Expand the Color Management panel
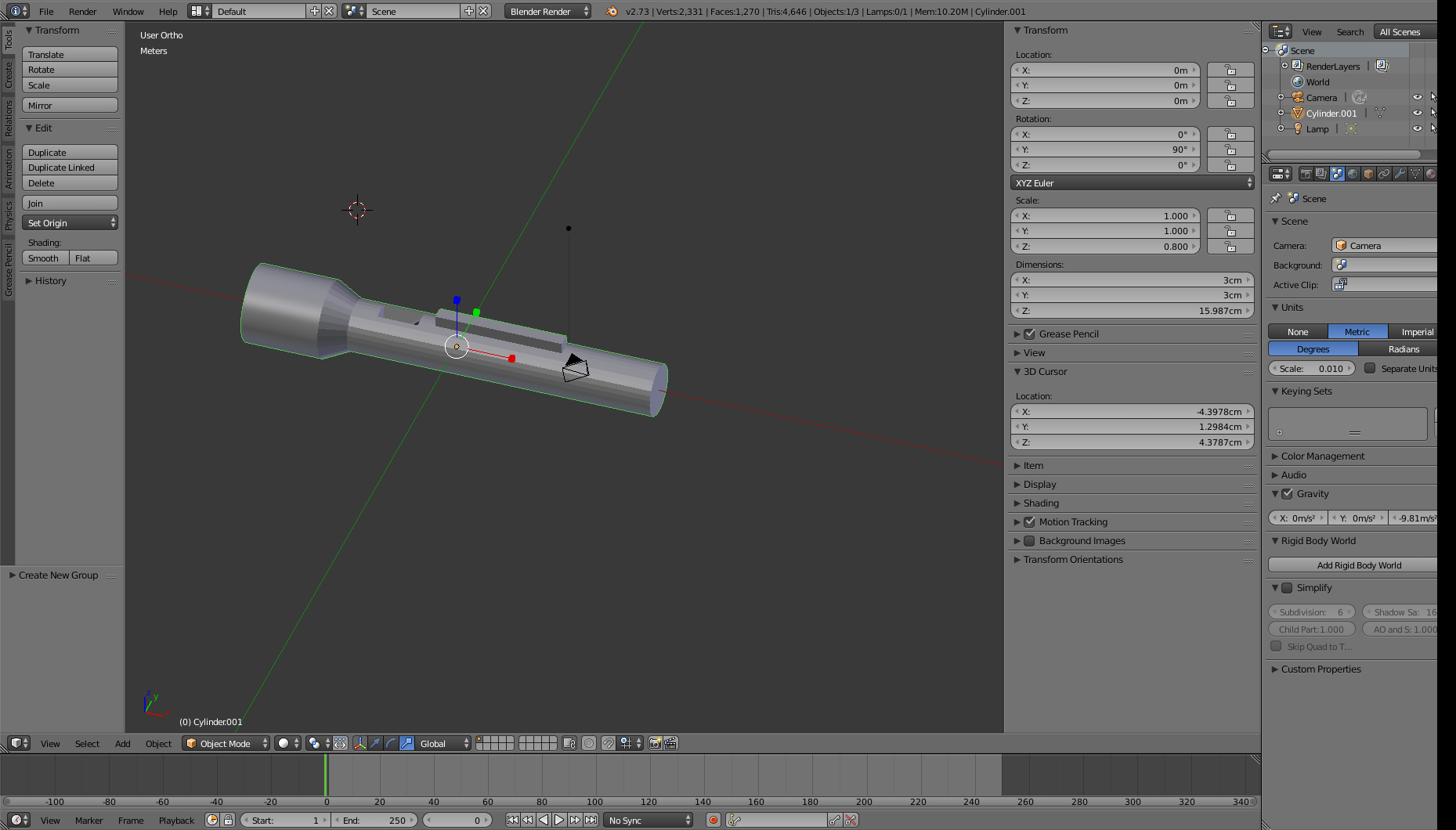Screen dimensions: 1456x830 click(1322, 456)
